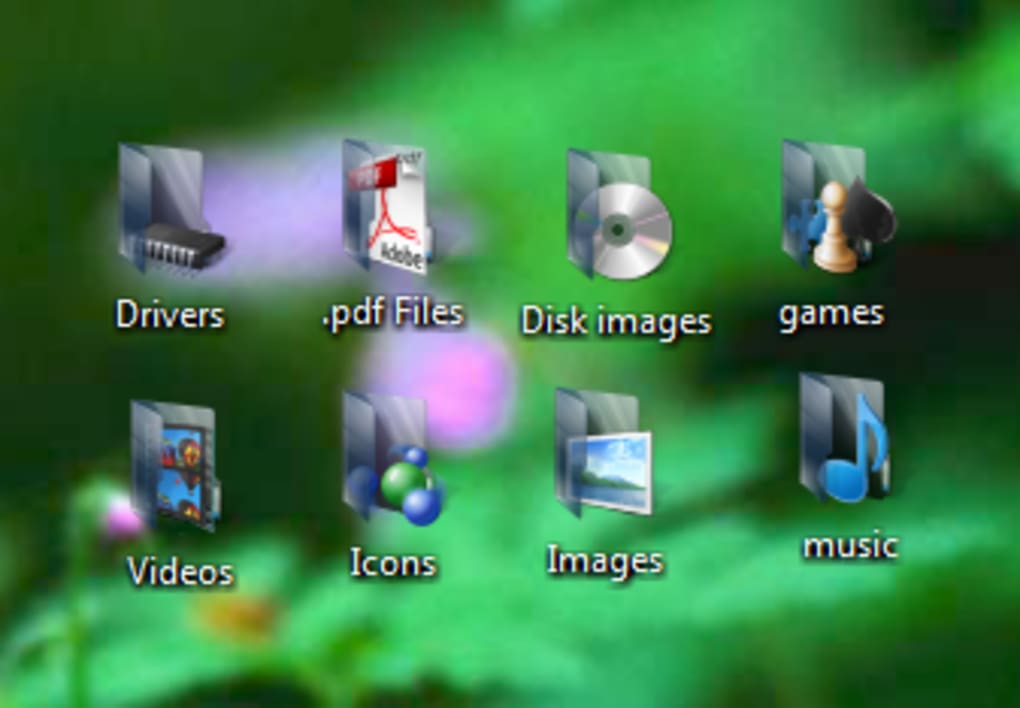Click the .pdf Files text label
1020x708 pixels.
pyautogui.click(x=397, y=311)
